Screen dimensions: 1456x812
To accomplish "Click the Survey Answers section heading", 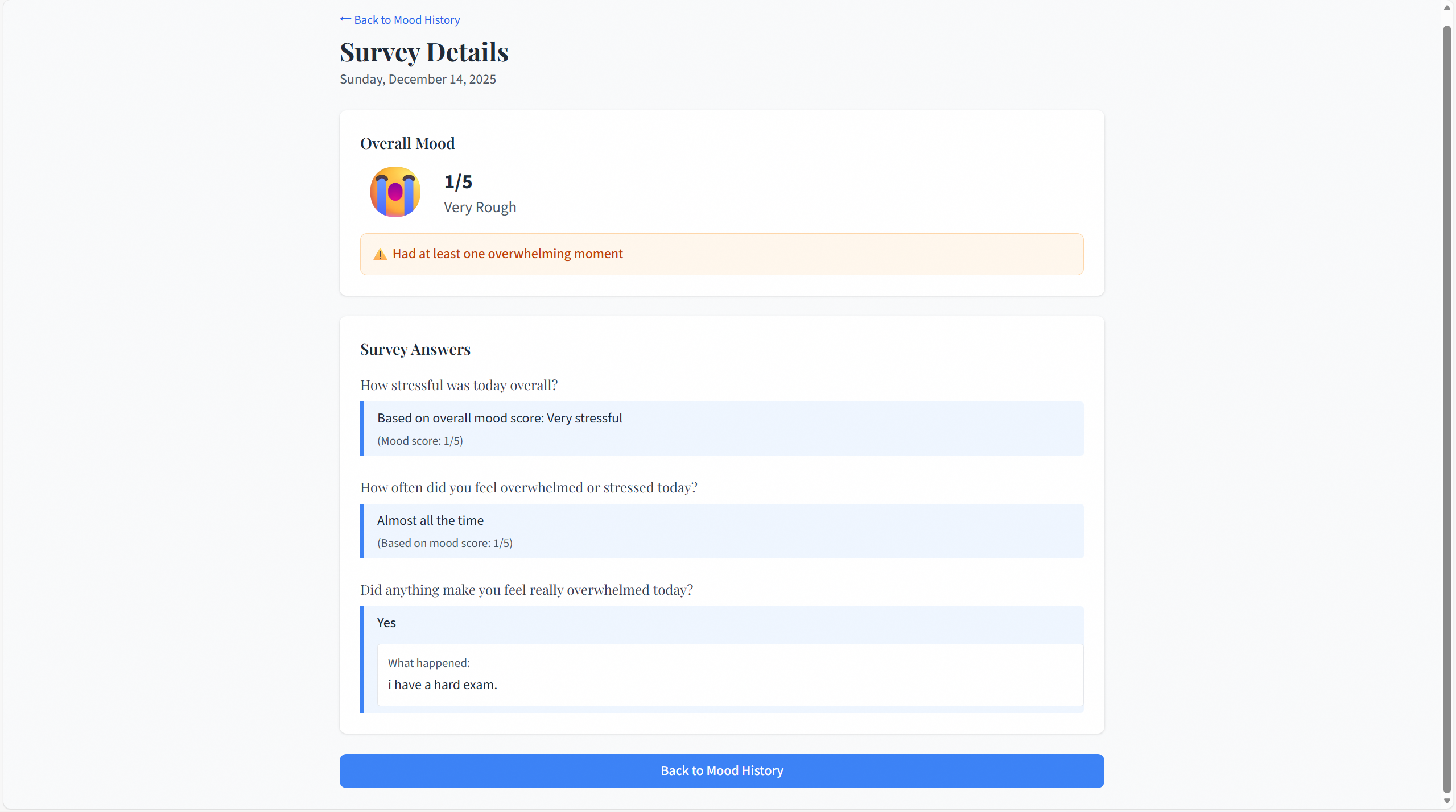I will click(x=415, y=349).
